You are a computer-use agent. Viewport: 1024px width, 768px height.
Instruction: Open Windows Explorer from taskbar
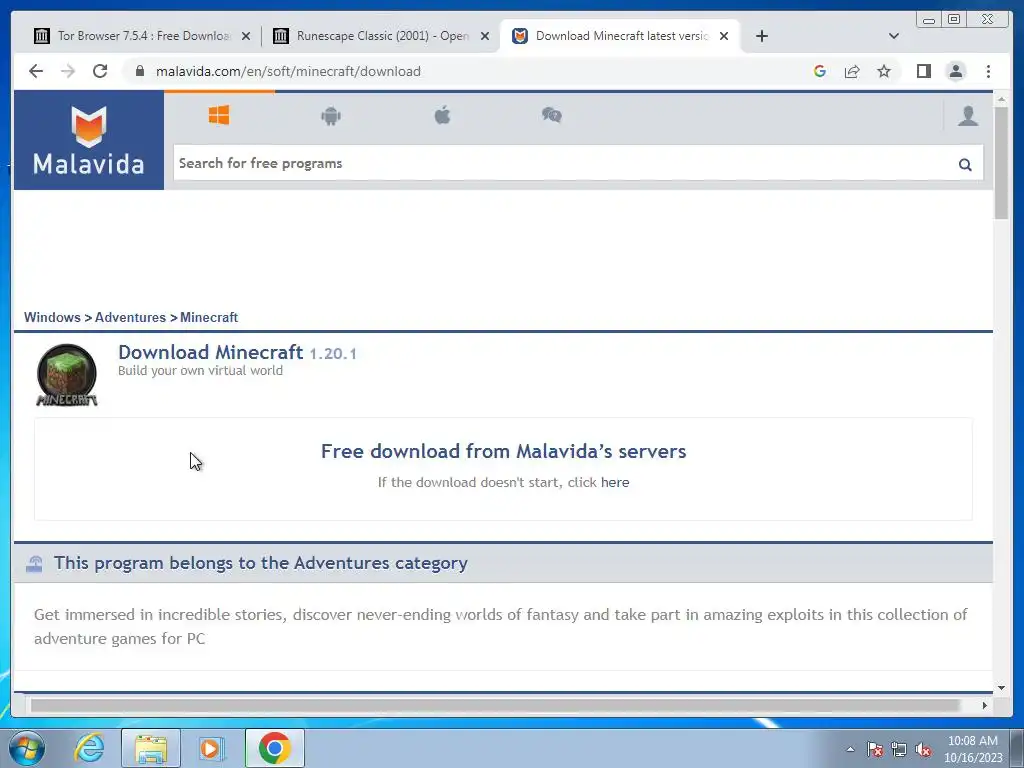point(151,748)
